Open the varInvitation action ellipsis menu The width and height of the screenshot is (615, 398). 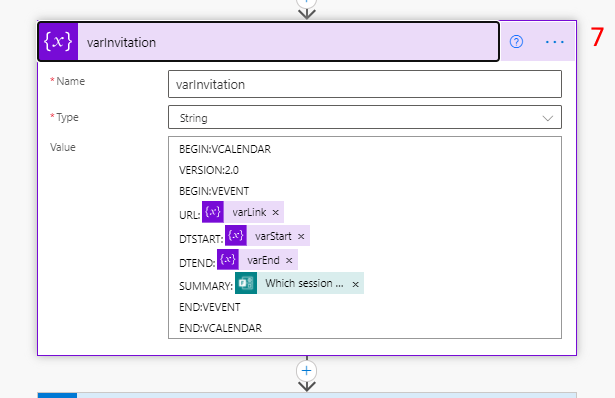[x=555, y=42]
